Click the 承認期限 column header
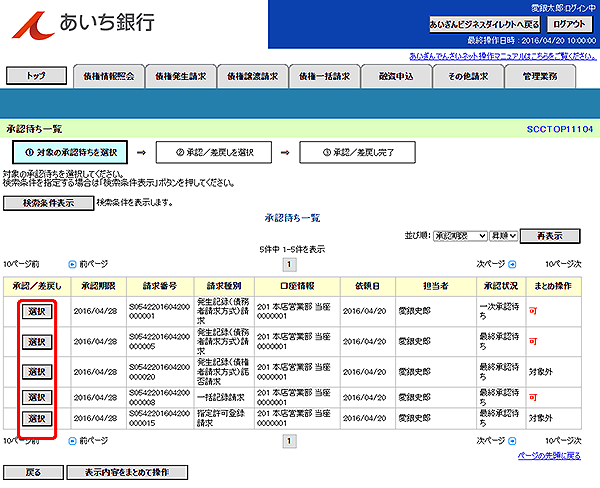 98,286
